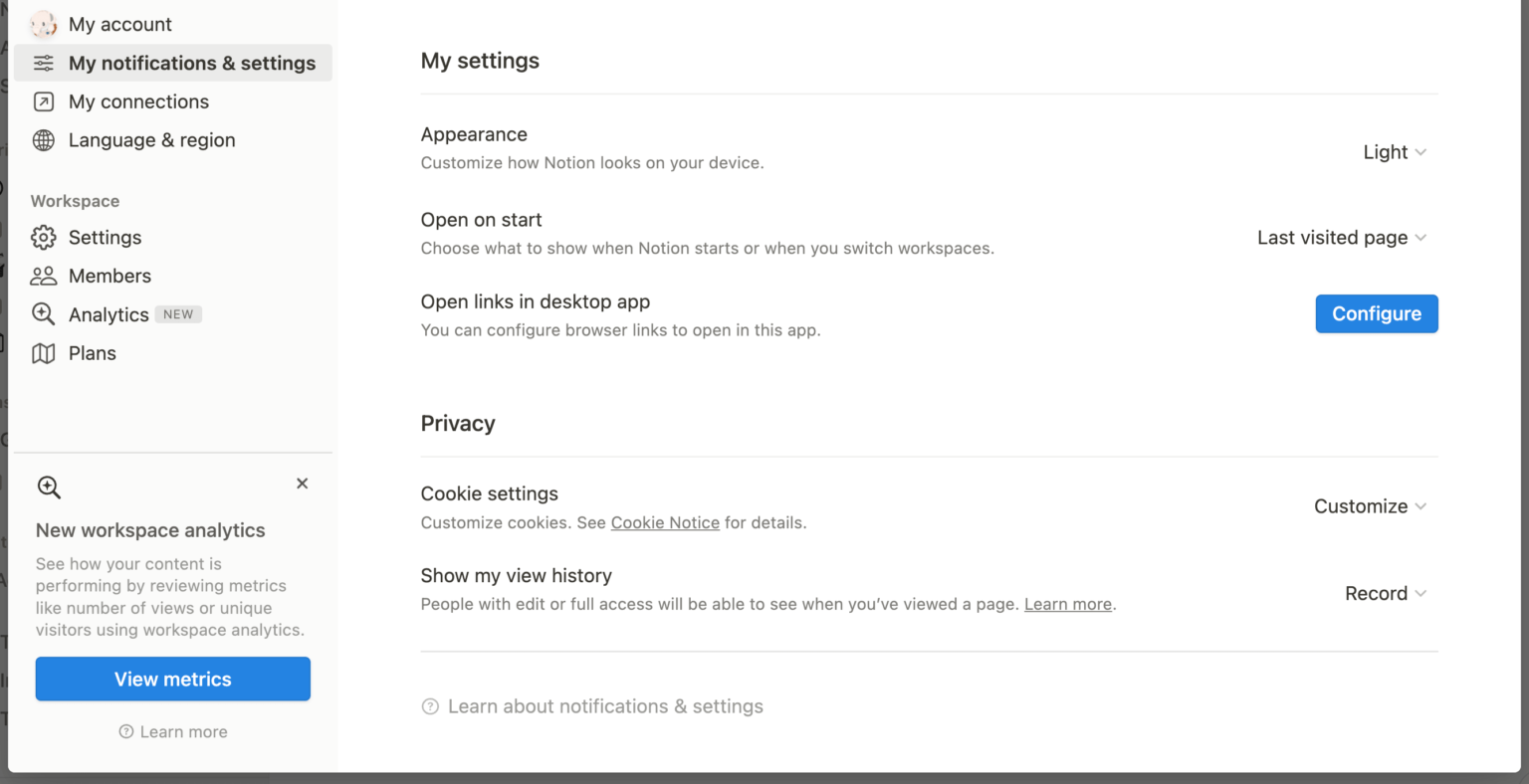
Task: Select My notifications & settings in sidebar
Action: (x=191, y=62)
